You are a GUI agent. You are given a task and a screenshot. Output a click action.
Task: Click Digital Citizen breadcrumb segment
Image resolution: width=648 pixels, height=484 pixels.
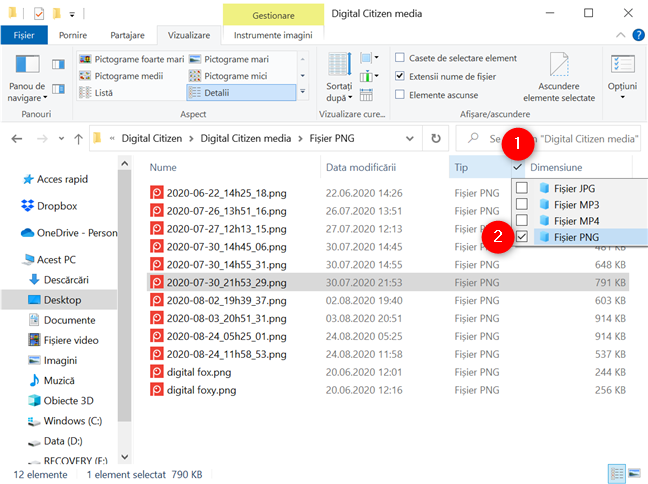[x=152, y=138]
